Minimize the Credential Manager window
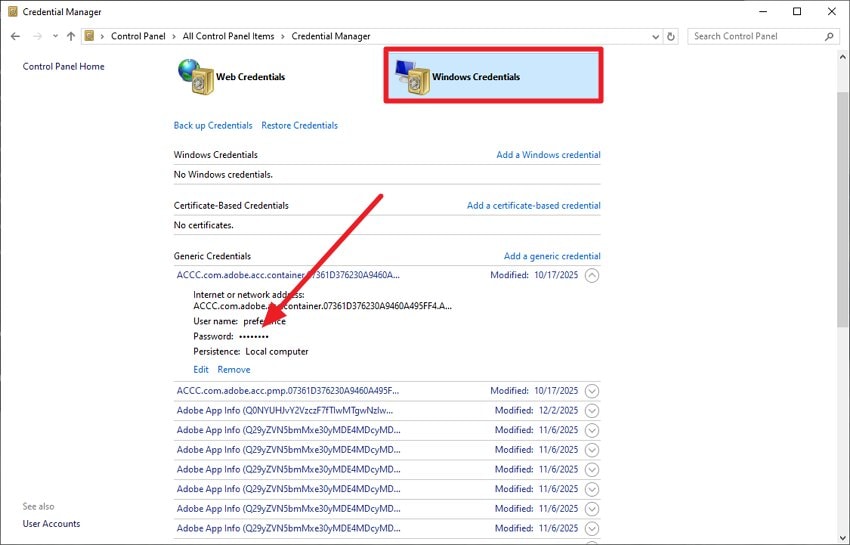The width and height of the screenshot is (850, 545). pyautogui.click(x=763, y=11)
